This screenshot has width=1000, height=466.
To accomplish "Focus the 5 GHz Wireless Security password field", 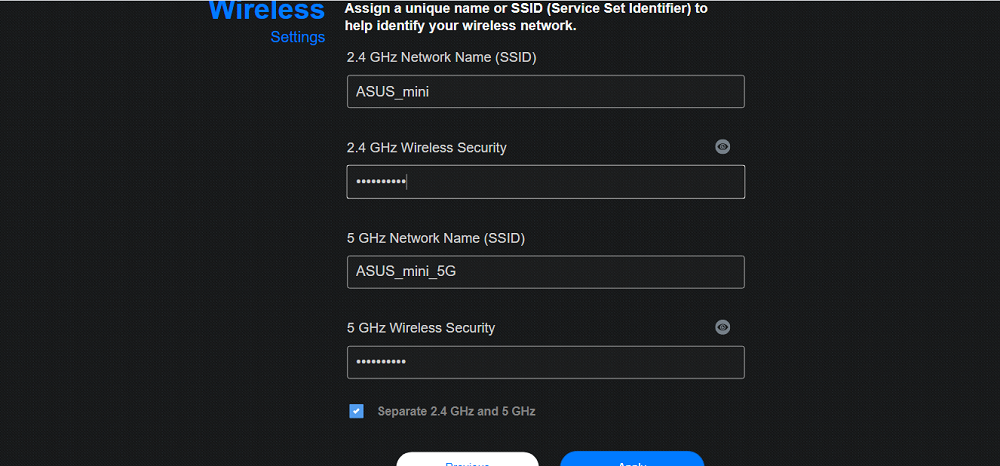I will (546, 363).
